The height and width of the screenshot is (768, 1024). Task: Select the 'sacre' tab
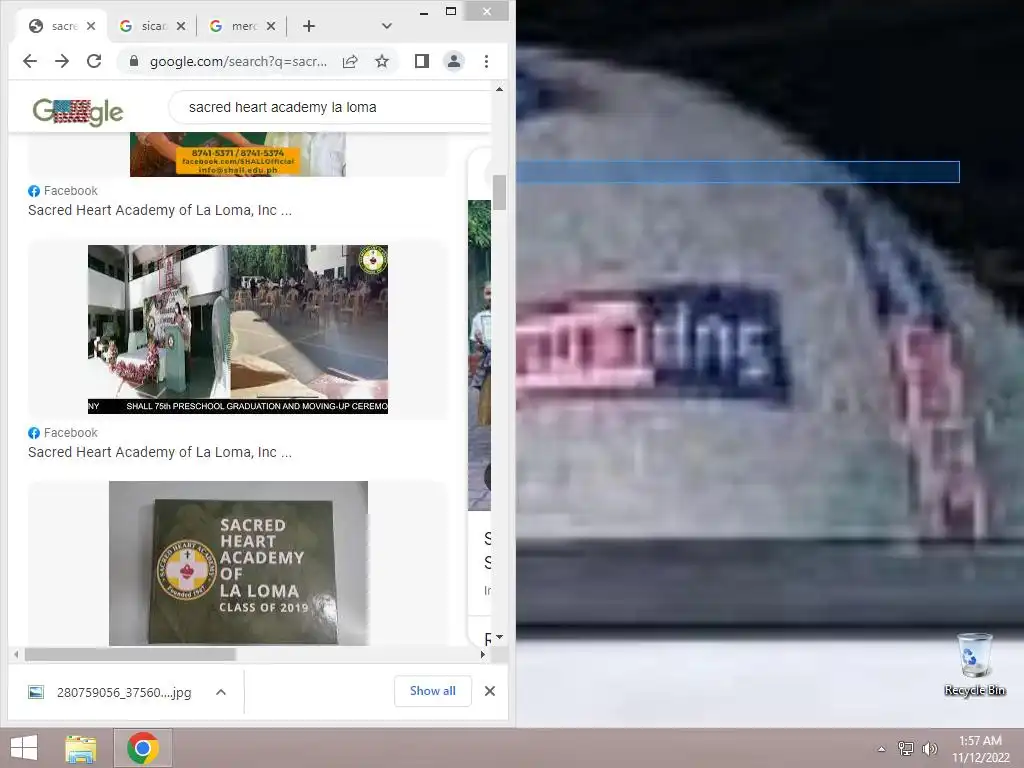point(61,26)
